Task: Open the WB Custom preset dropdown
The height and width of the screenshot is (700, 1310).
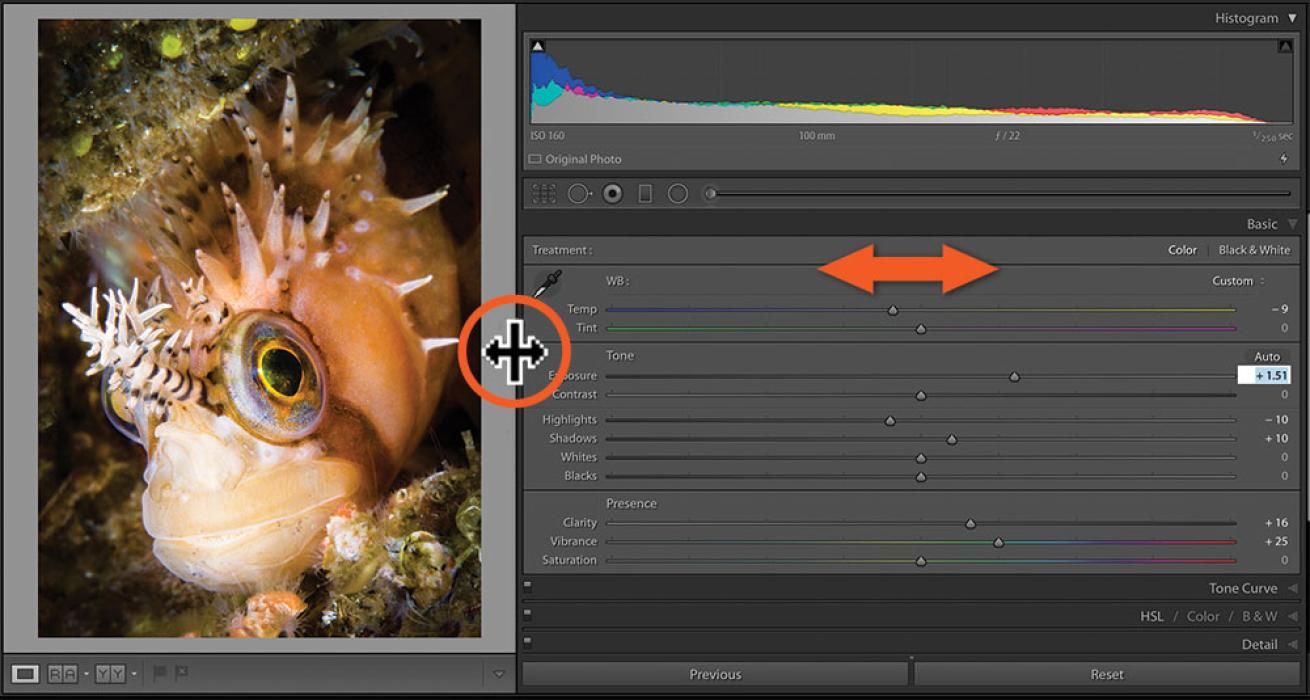Action: pos(1238,281)
